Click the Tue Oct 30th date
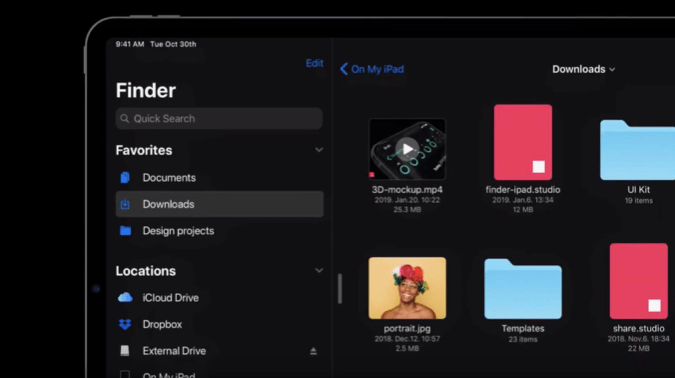 click(173, 44)
